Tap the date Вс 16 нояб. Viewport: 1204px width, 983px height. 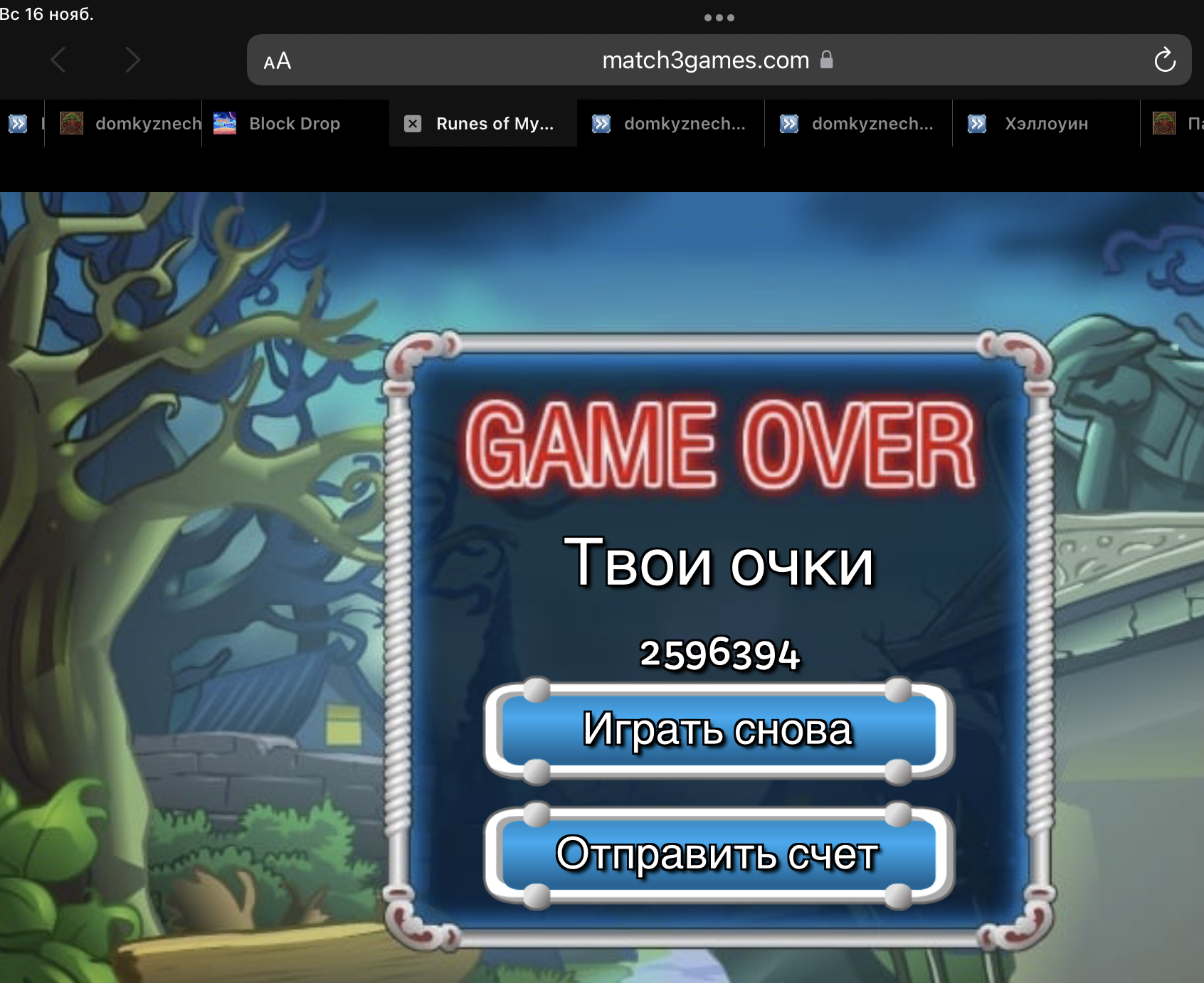[x=47, y=14]
